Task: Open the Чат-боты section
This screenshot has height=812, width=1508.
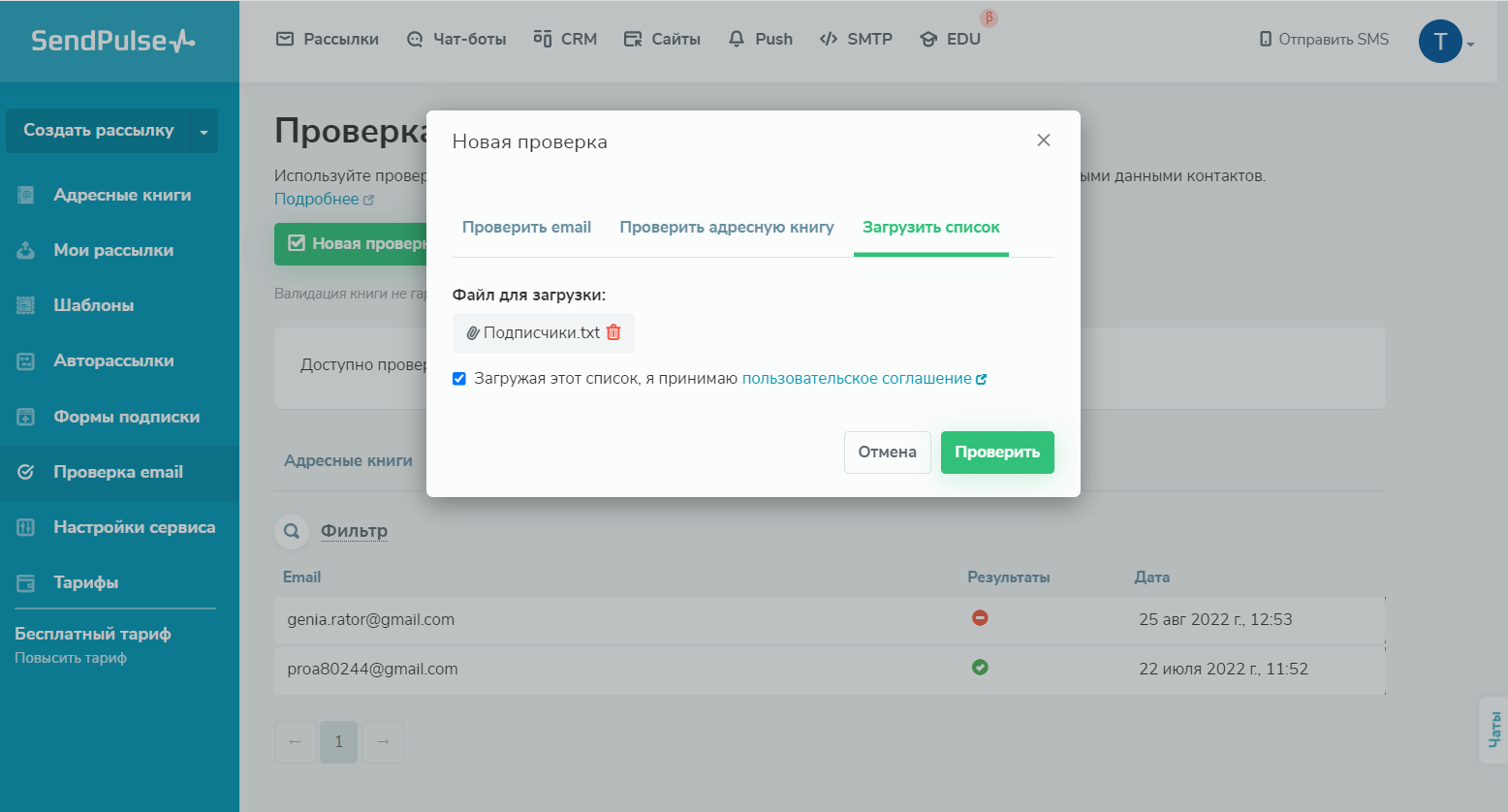Action: [456, 39]
